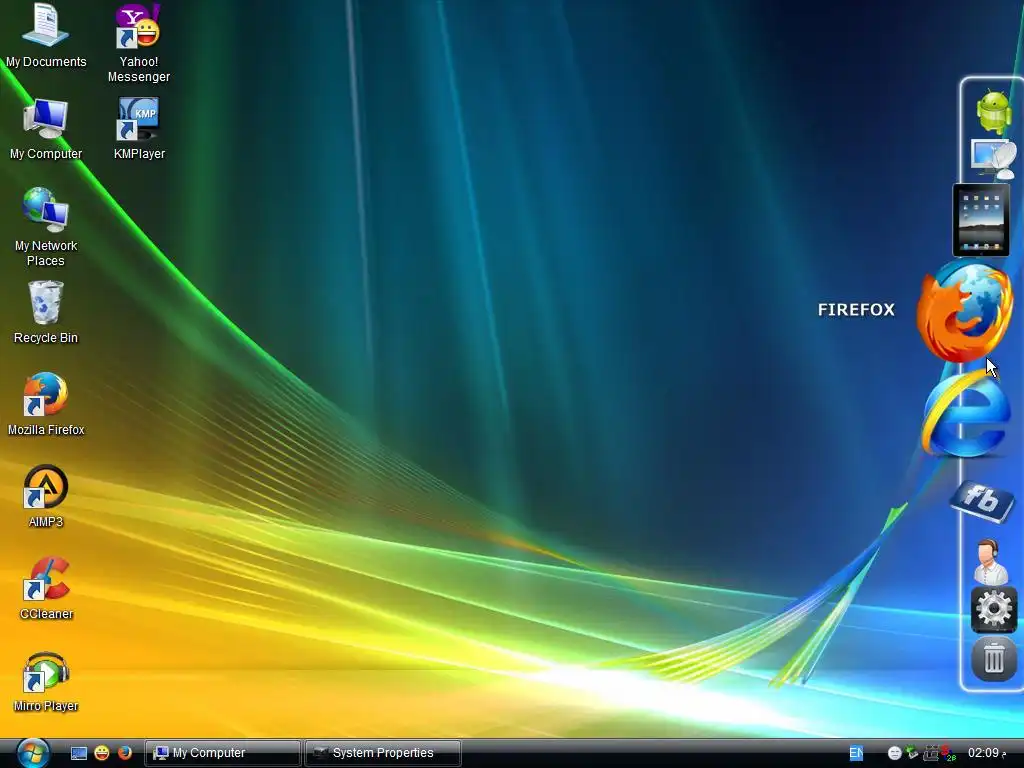Click the Yahoo smiley quick launch icon

pyautogui.click(x=102, y=753)
